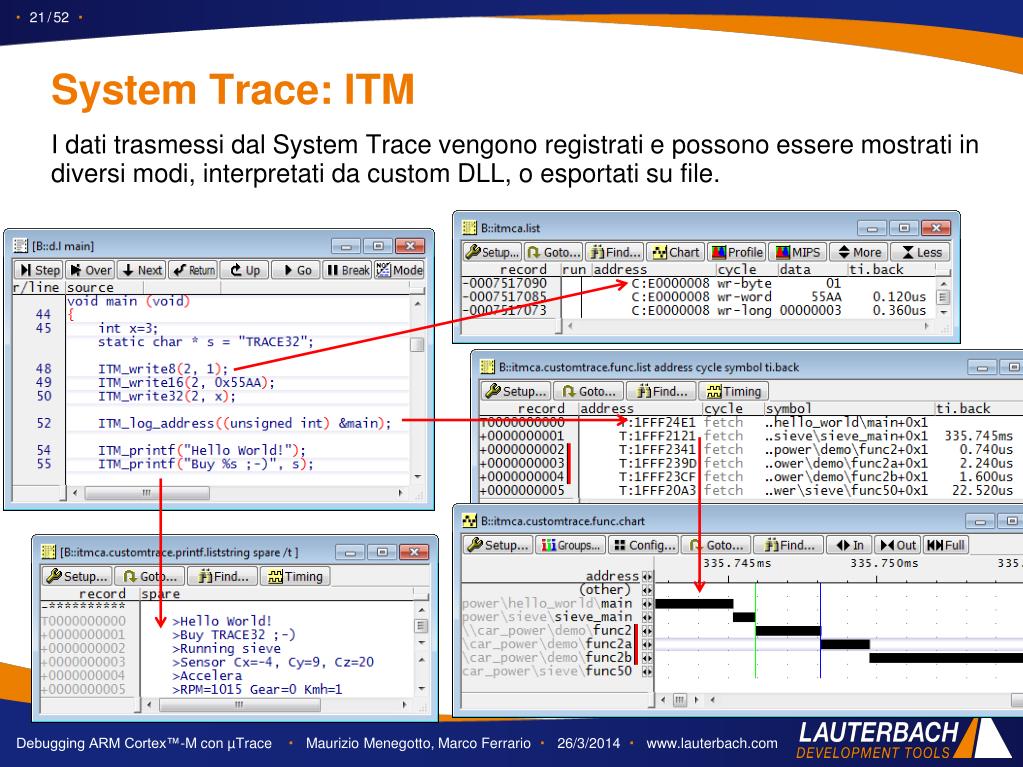Open Profile in B::itmca.list window

(x=737, y=252)
